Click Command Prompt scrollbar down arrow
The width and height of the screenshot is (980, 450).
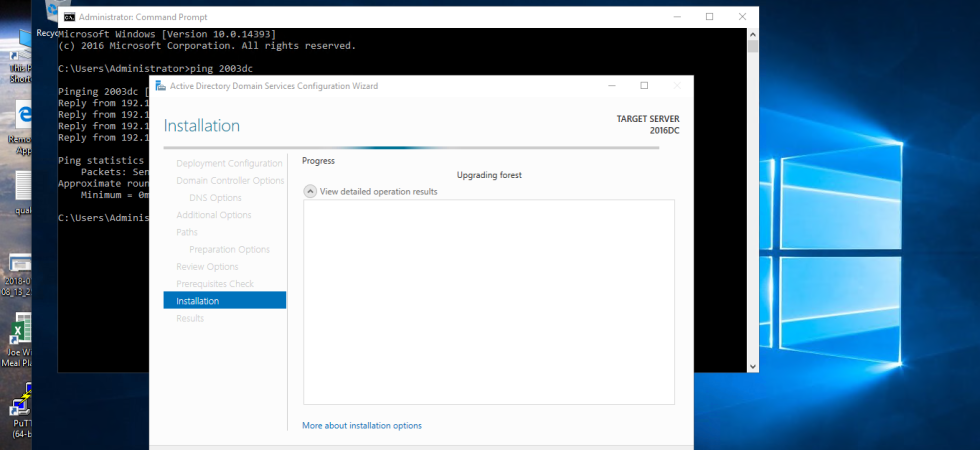pyautogui.click(x=752, y=366)
